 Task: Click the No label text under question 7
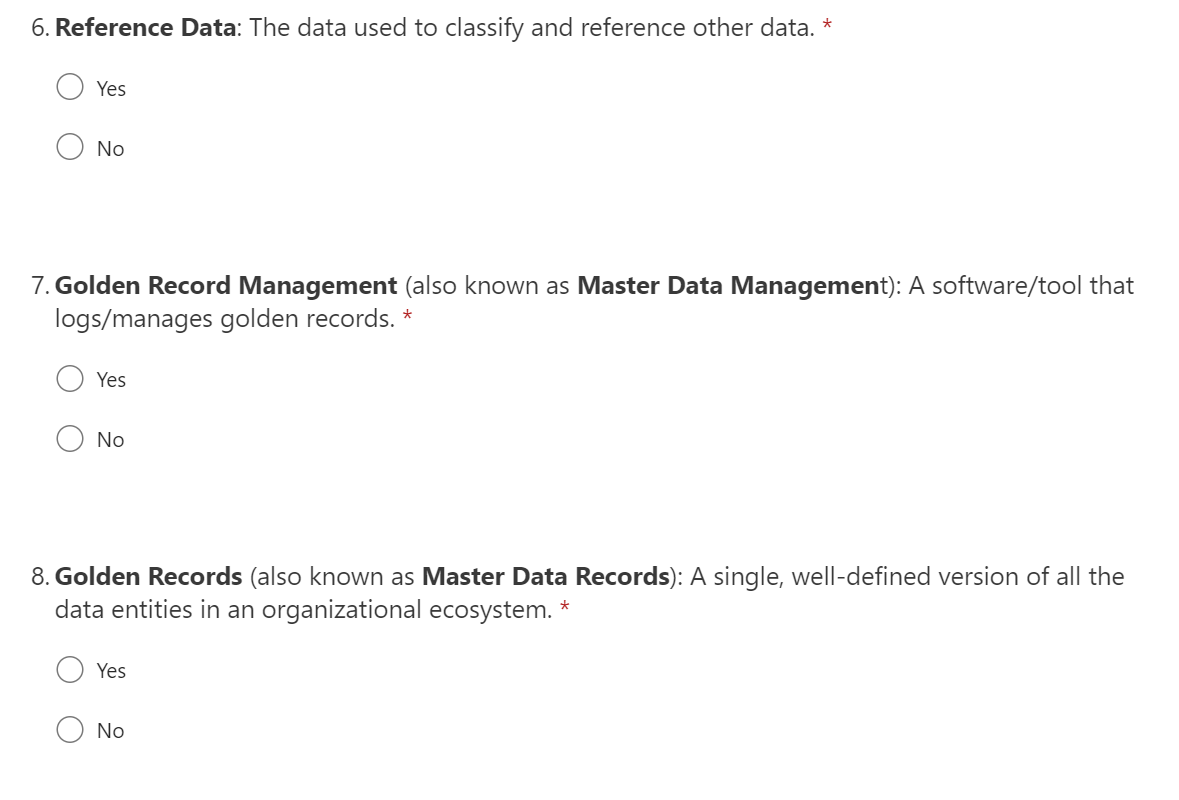click(x=110, y=440)
